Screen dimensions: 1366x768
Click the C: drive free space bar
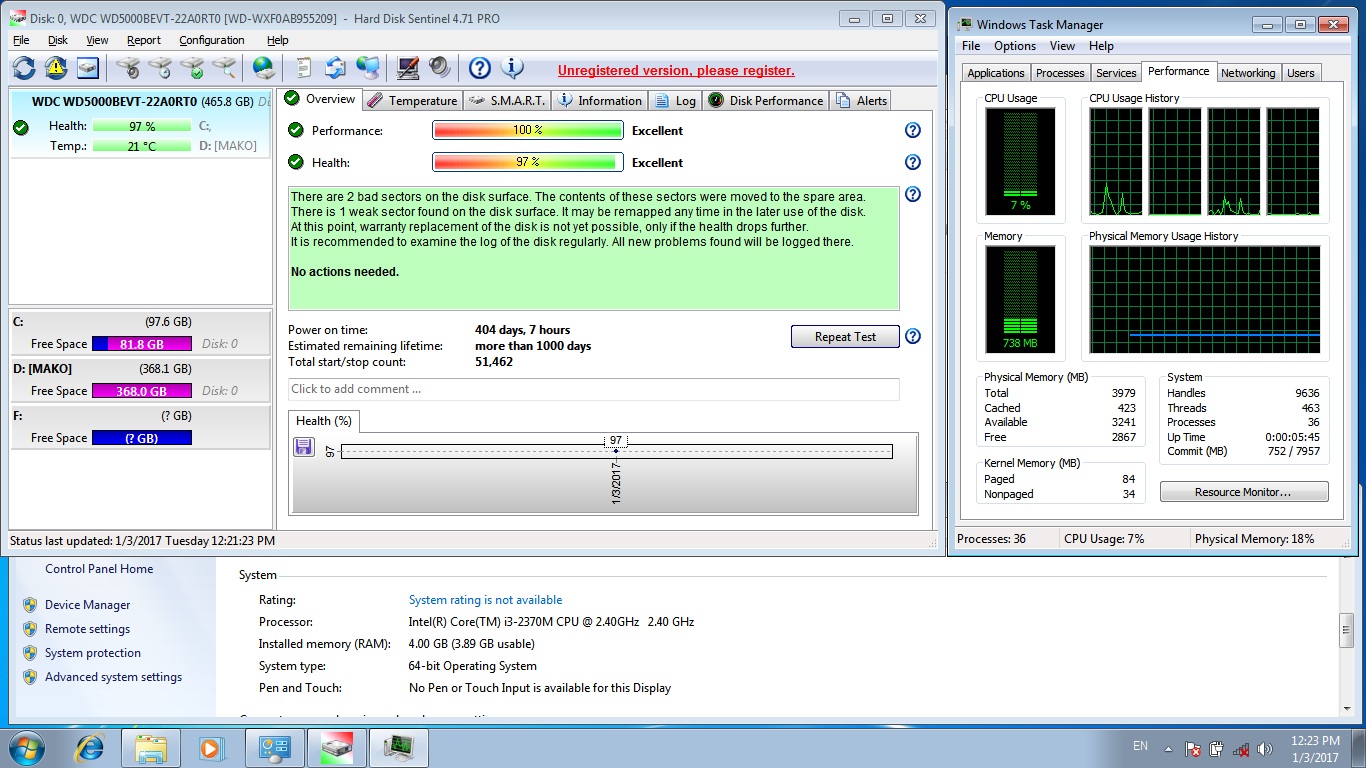coord(141,344)
